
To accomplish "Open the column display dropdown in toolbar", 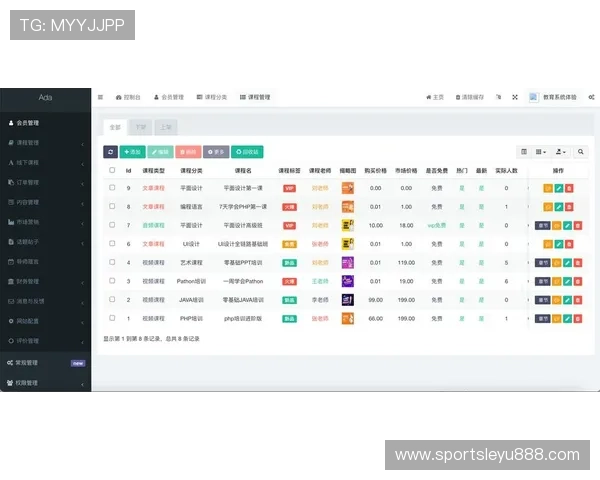I will [541, 152].
